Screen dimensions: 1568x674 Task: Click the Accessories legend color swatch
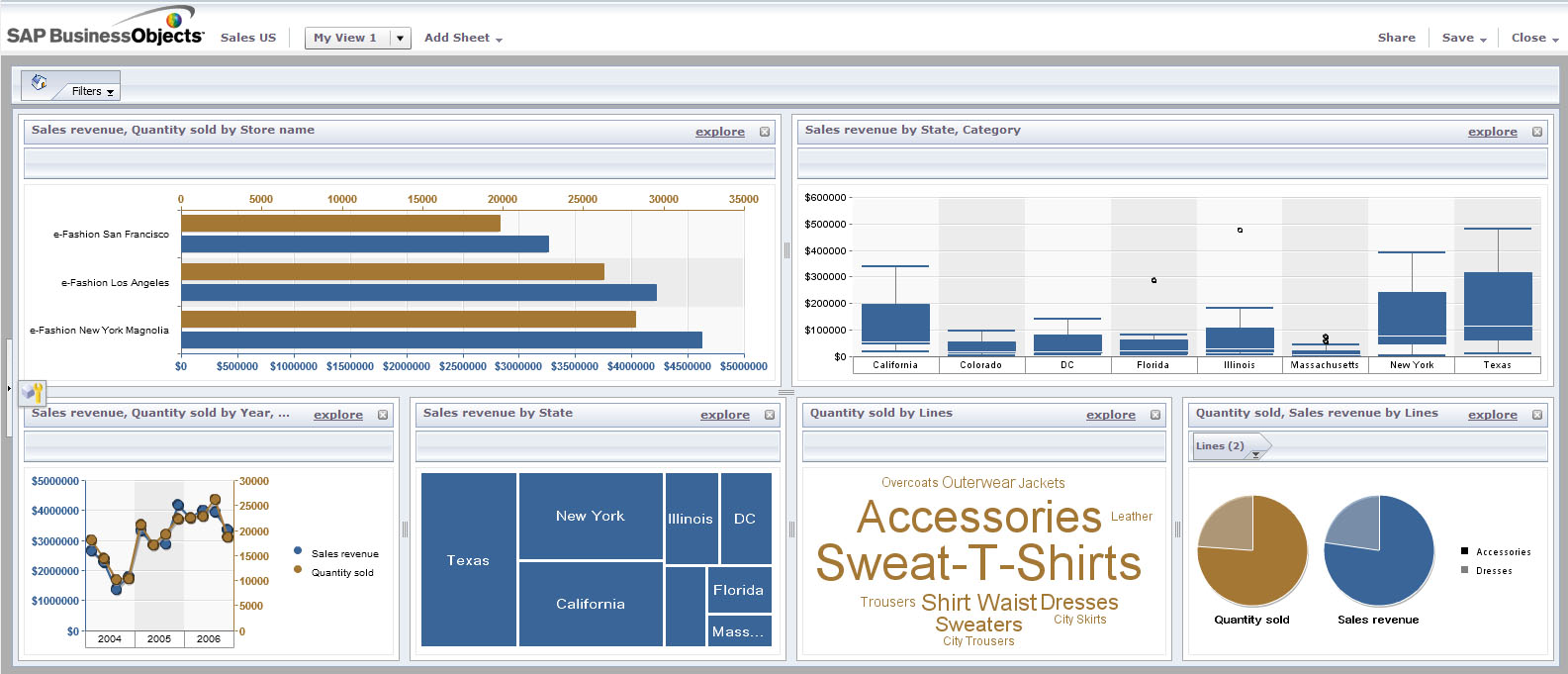[1464, 551]
